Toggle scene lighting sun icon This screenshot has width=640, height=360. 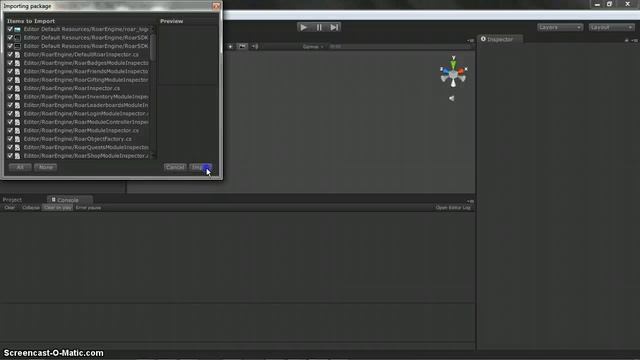click(230, 47)
